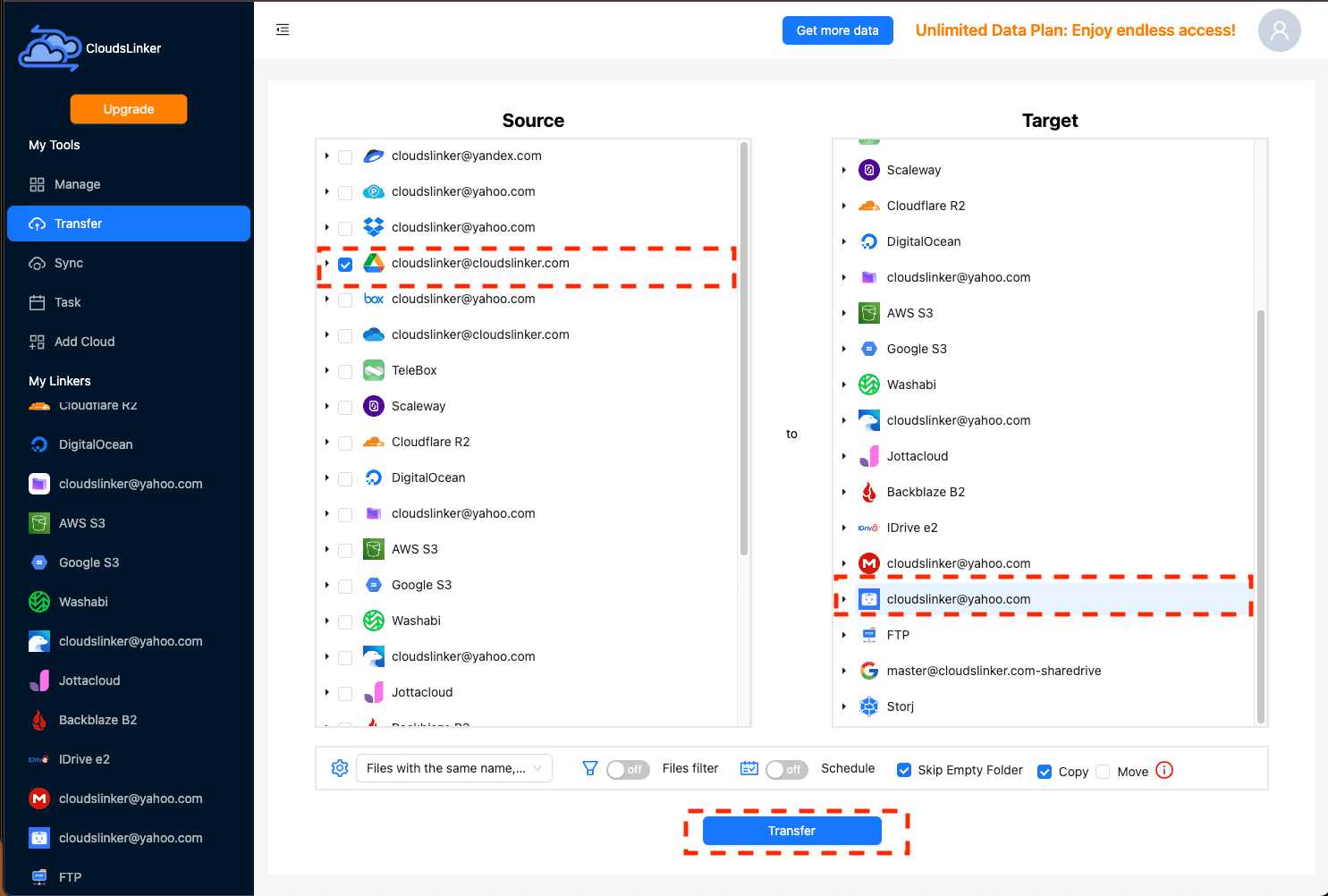Open Add Cloud in sidebar
Viewport: 1328px width, 896px height.
129,342
